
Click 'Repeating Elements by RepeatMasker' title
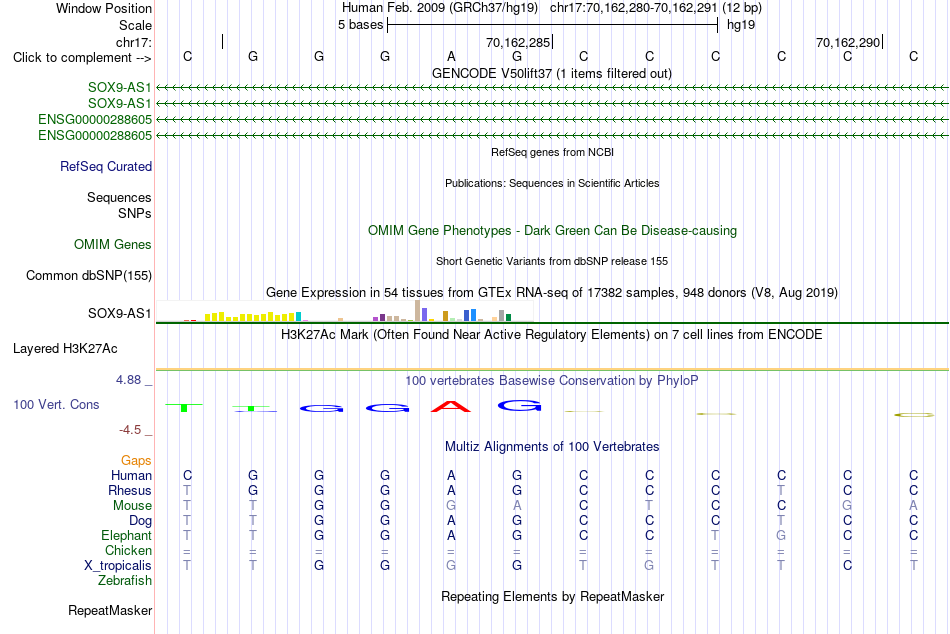(552, 596)
